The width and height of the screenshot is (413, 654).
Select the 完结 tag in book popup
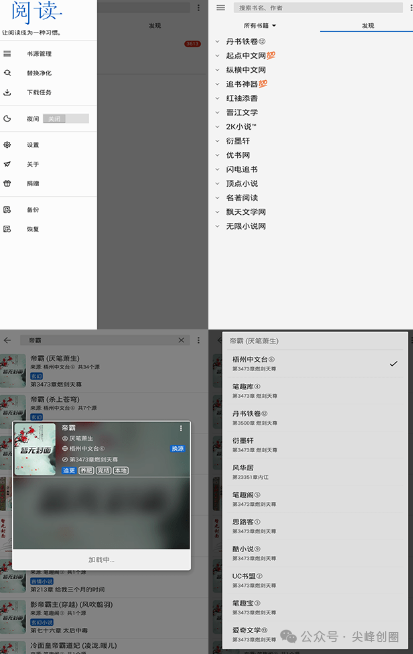(x=103, y=470)
